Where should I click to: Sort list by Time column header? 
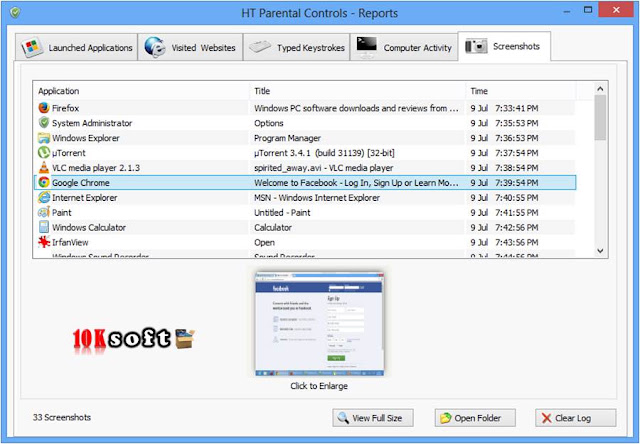pyautogui.click(x=520, y=91)
